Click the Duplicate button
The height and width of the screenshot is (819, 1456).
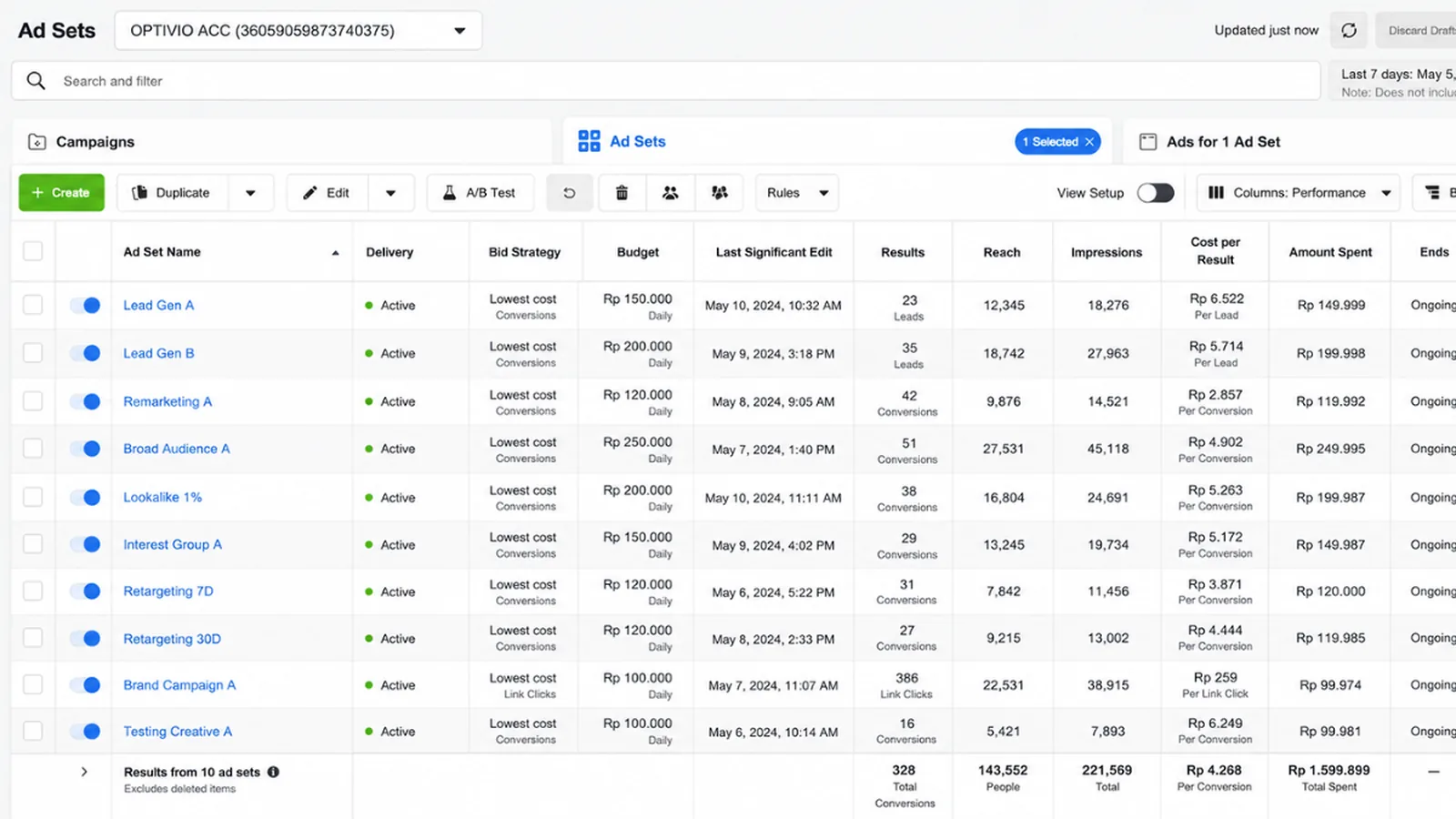coord(172,193)
